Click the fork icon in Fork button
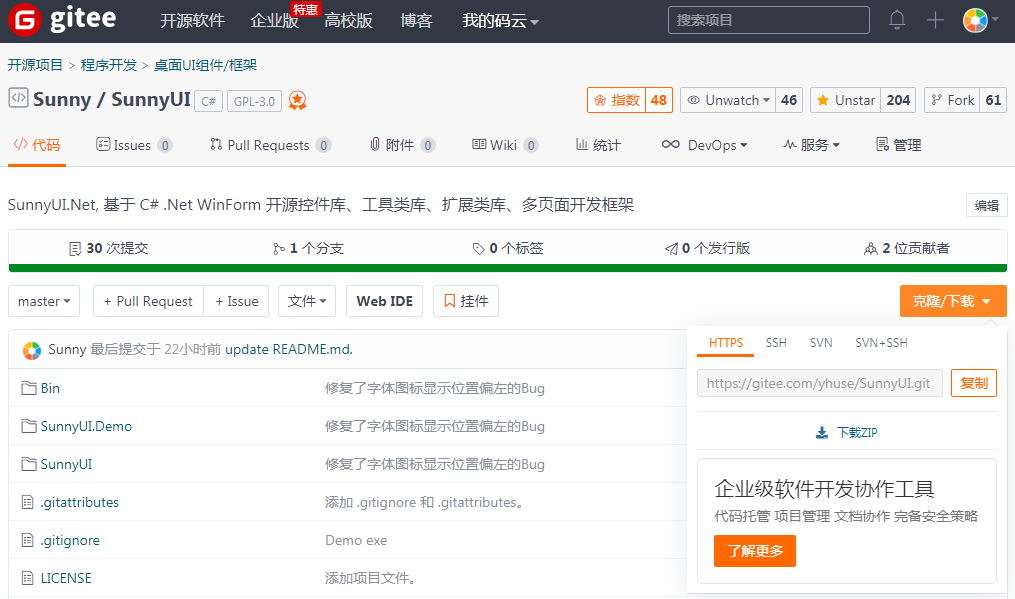Screen dimensions: 1015x599 click(x=936, y=100)
